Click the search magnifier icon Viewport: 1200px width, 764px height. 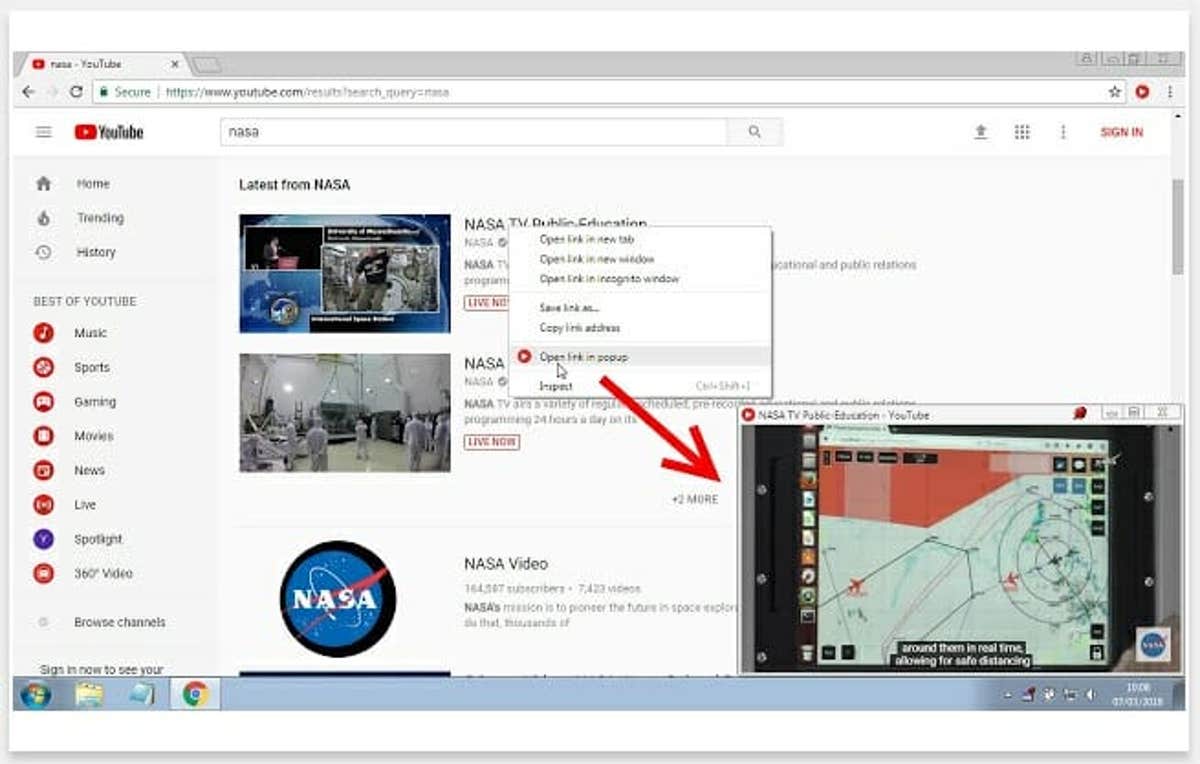coord(755,131)
